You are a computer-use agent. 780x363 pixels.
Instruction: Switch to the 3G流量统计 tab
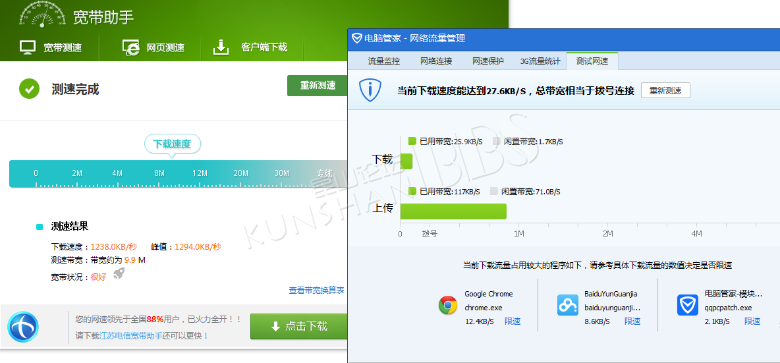(540, 61)
